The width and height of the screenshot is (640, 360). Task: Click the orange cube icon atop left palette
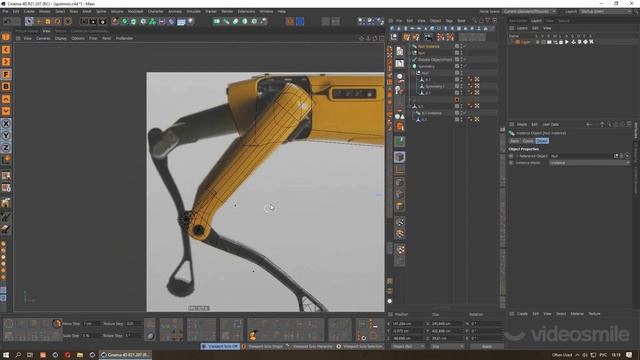coord(6,37)
